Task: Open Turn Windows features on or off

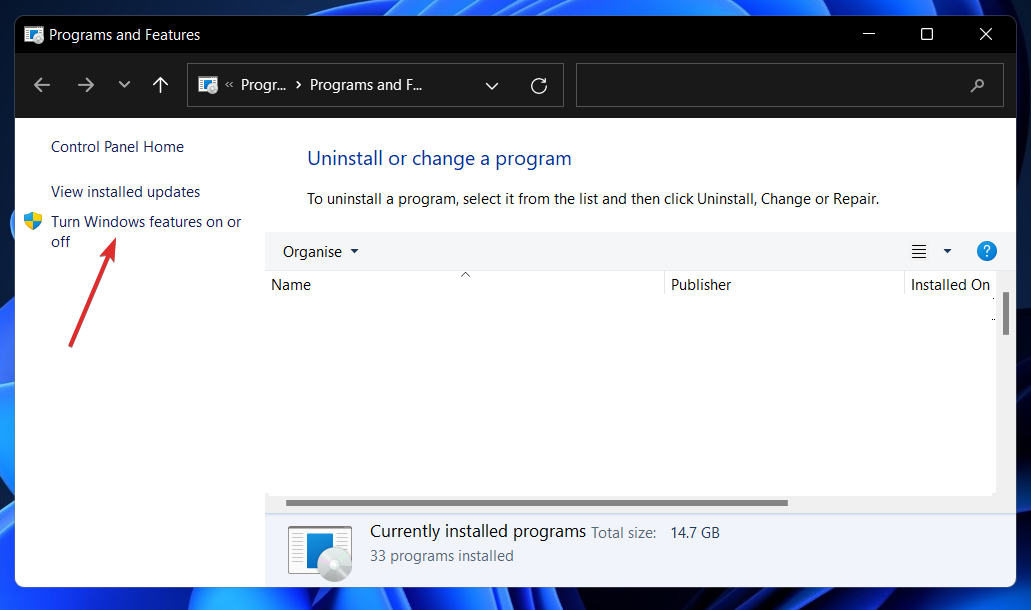Action: (146, 231)
